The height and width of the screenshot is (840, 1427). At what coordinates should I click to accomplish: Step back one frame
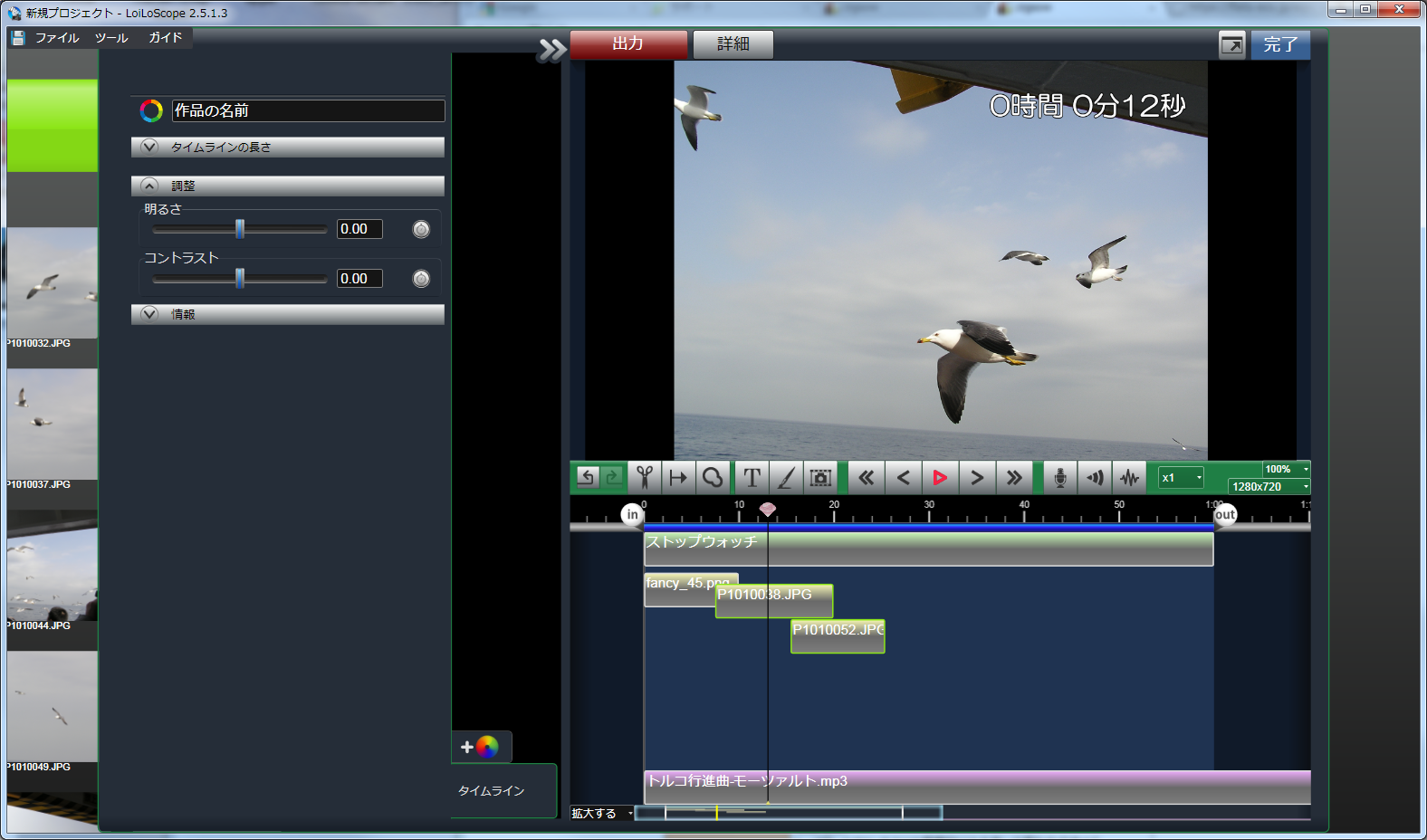(x=904, y=477)
